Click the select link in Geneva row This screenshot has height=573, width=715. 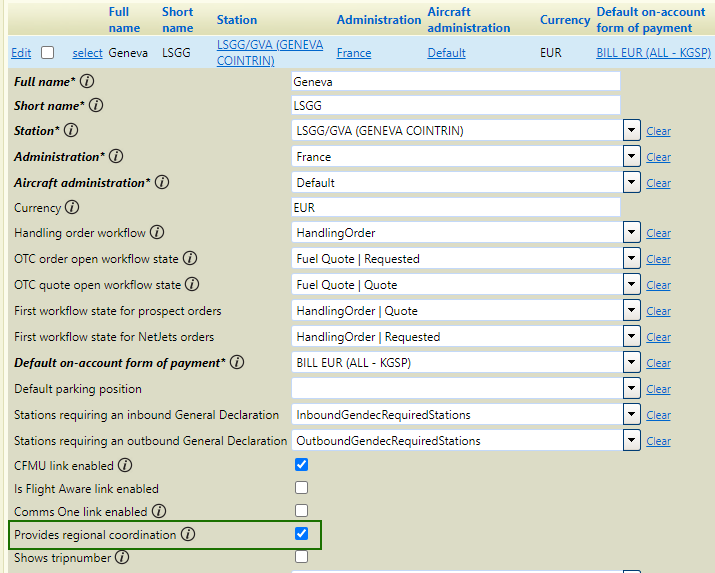pos(87,53)
